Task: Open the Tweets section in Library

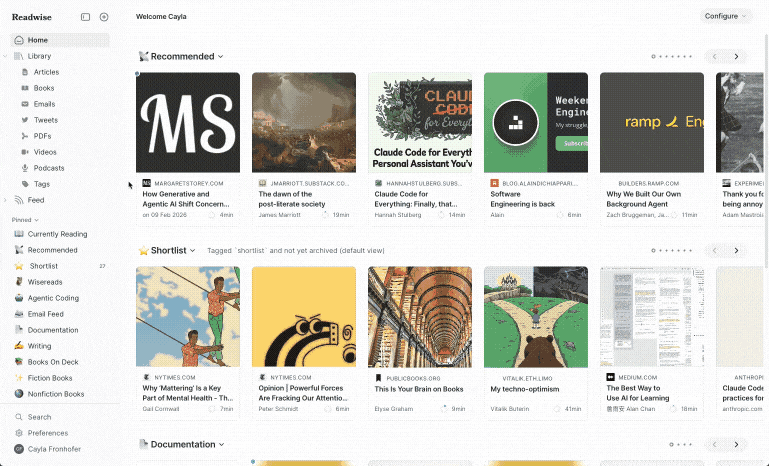Action: click(x=46, y=120)
